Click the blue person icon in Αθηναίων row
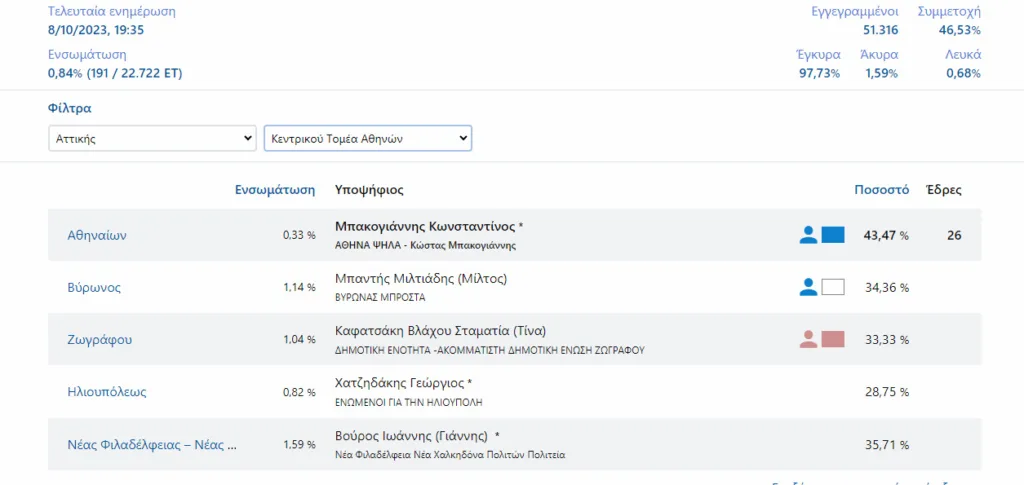The height and width of the screenshot is (485, 1024). coord(808,235)
